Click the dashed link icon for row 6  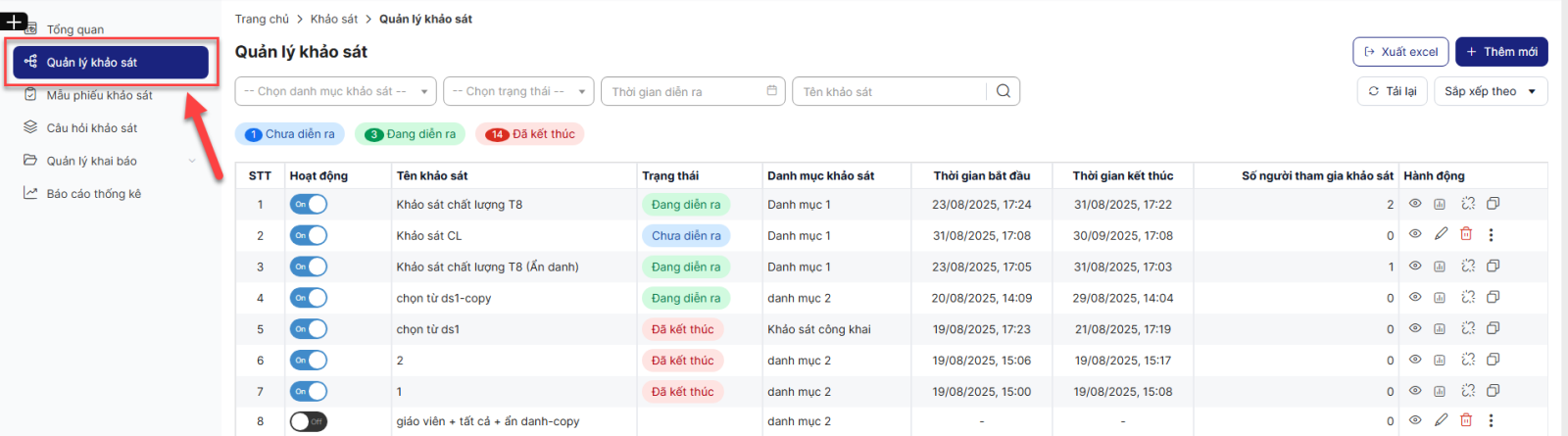click(1467, 360)
